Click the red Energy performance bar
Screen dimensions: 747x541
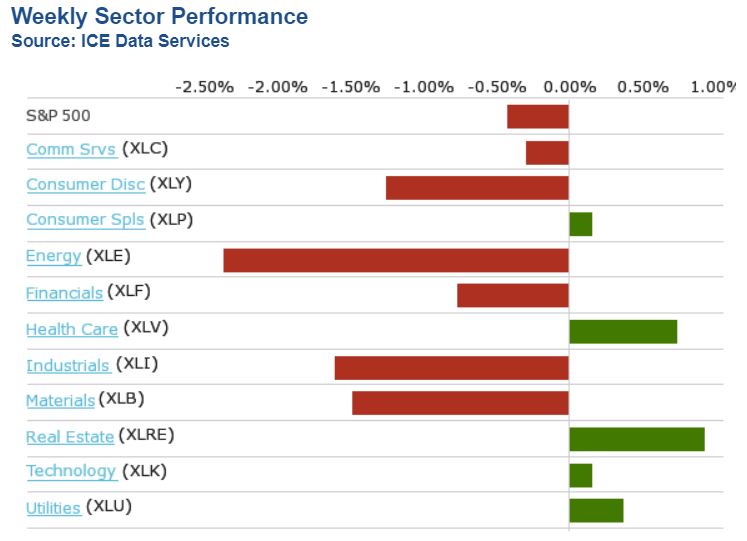(x=396, y=260)
